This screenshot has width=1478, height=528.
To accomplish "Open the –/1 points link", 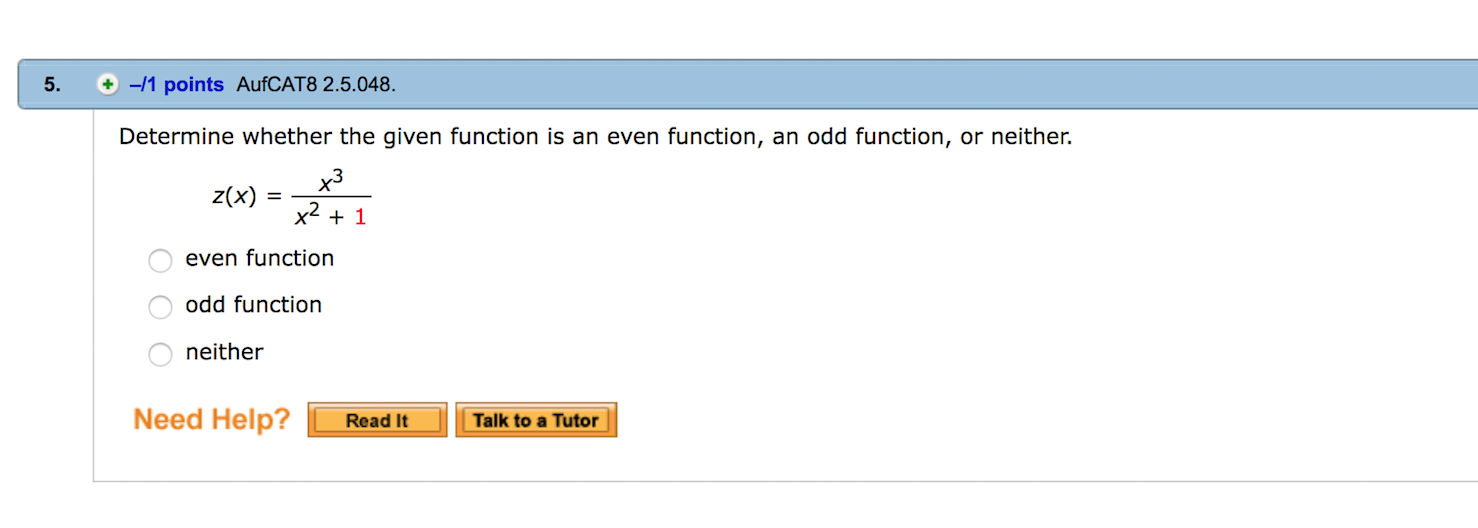I will (176, 85).
